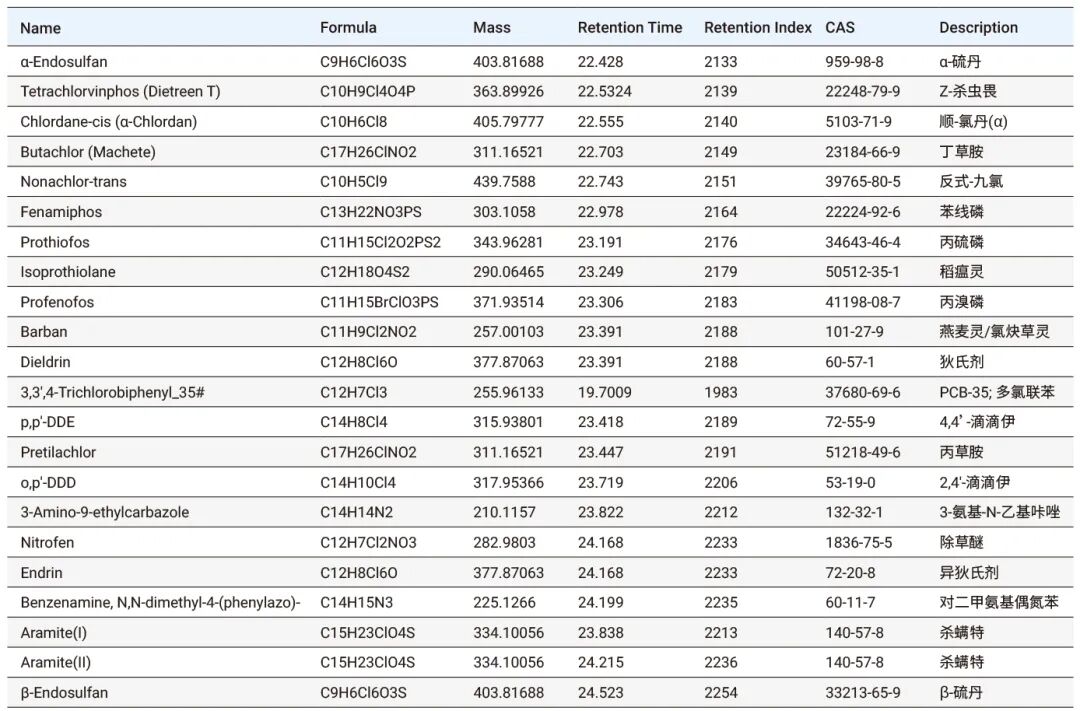Select the β-Endosulfan name cell
Screen dimensions: 1080x711
(x=64, y=692)
